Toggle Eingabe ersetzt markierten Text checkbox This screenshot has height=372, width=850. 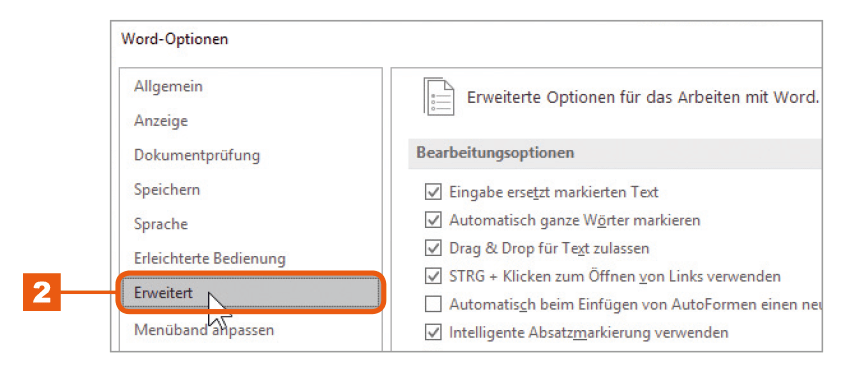433,192
